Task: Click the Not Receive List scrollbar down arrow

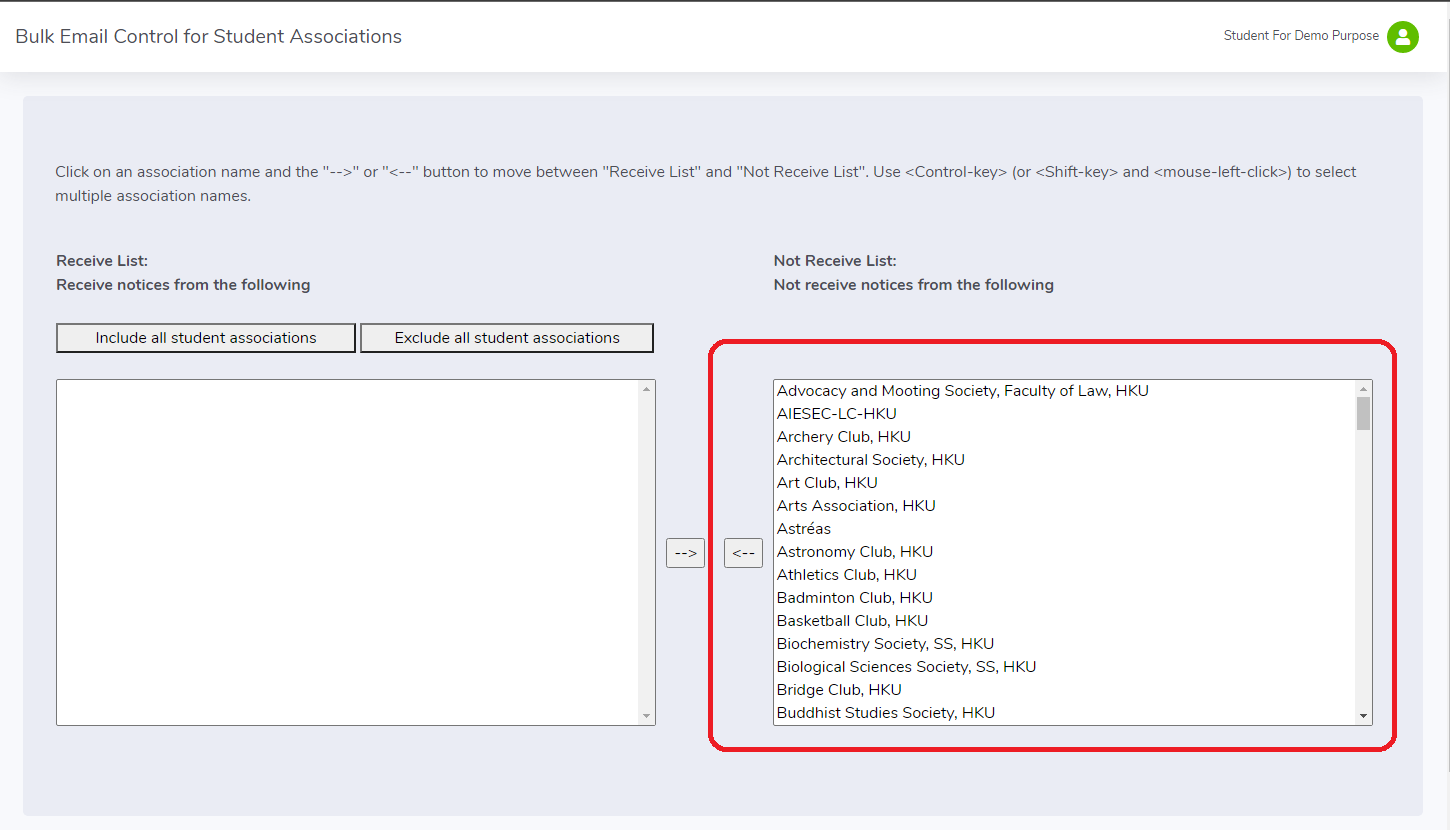Action: (1363, 716)
